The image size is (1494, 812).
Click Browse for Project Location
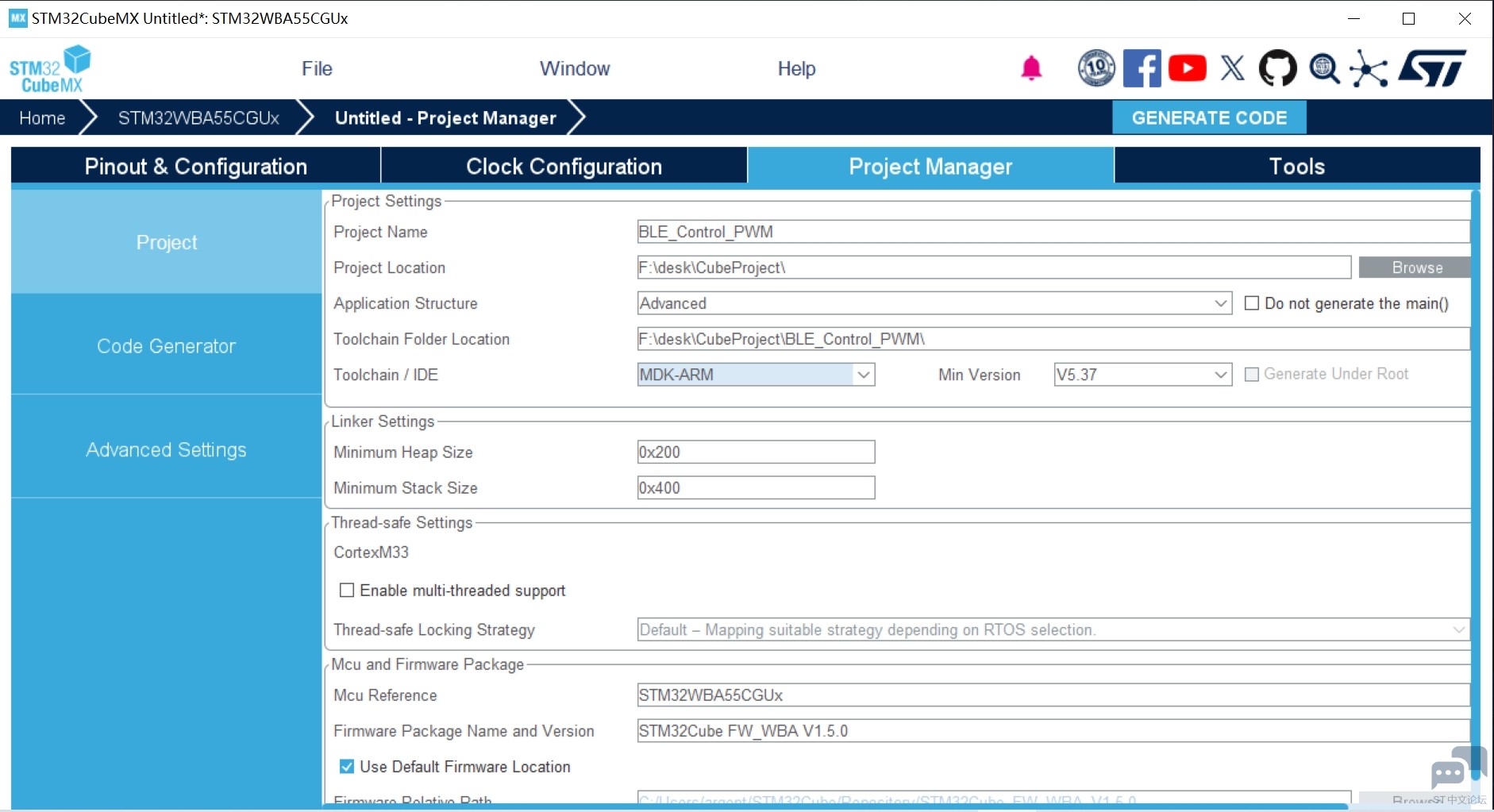tap(1415, 267)
